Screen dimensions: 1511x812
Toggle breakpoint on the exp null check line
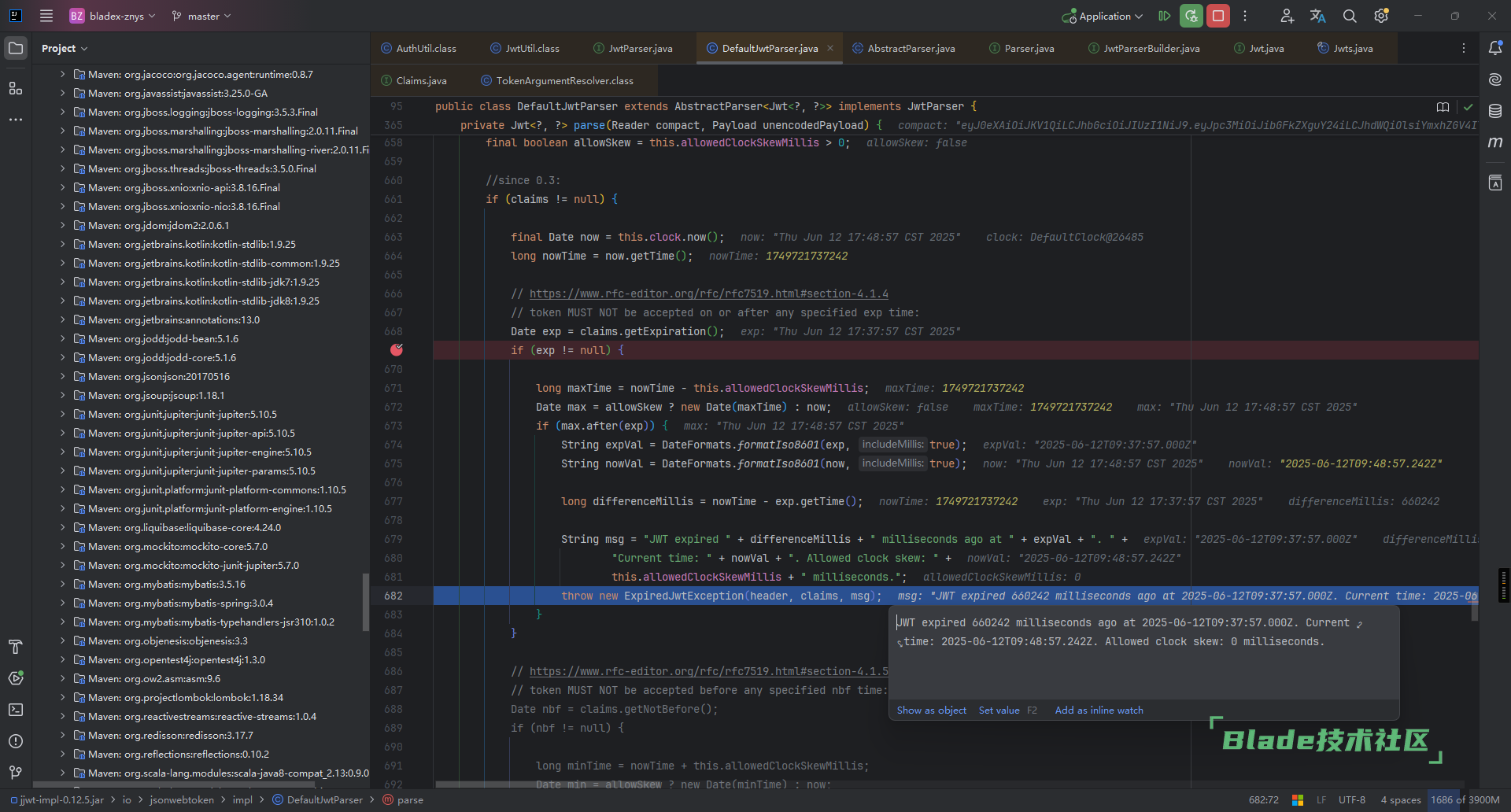pos(397,349)
